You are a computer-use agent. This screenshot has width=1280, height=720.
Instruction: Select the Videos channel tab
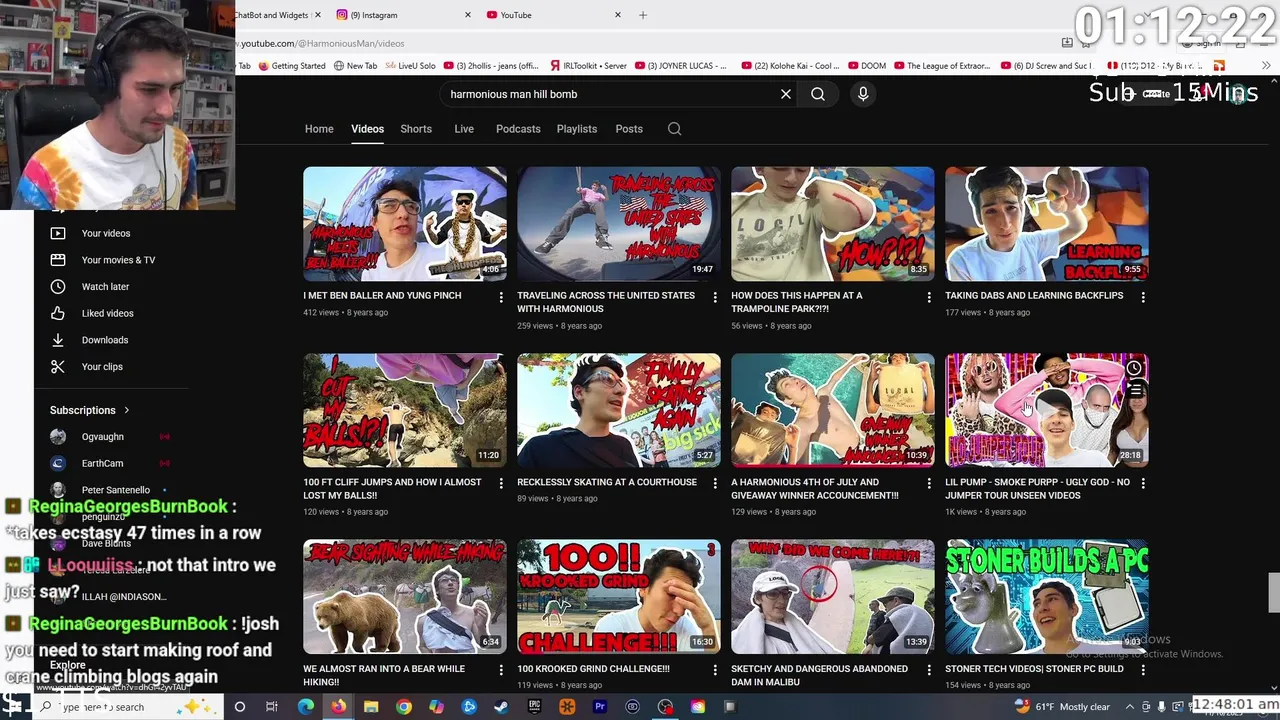pos(367,129)
